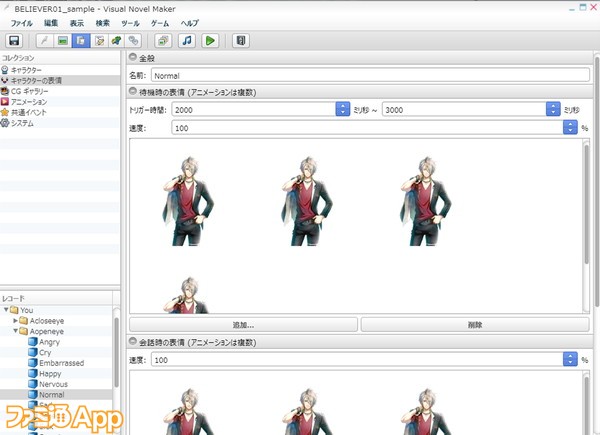The width and height of the screenshot is (600, 435).
Task: Adjust the talking expression speed stepper
Action: pos(570,359)
